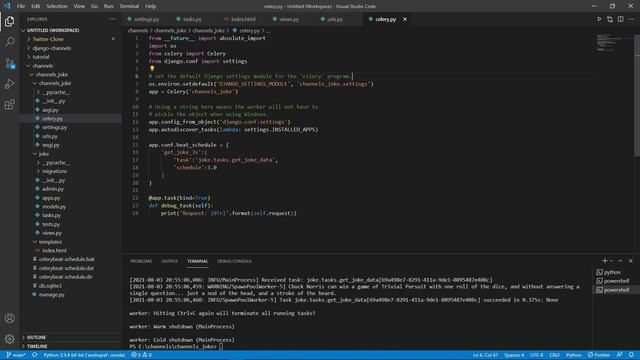Open manage.py in the file tree
Screen dimensions: 640x360
pos(51,295)
